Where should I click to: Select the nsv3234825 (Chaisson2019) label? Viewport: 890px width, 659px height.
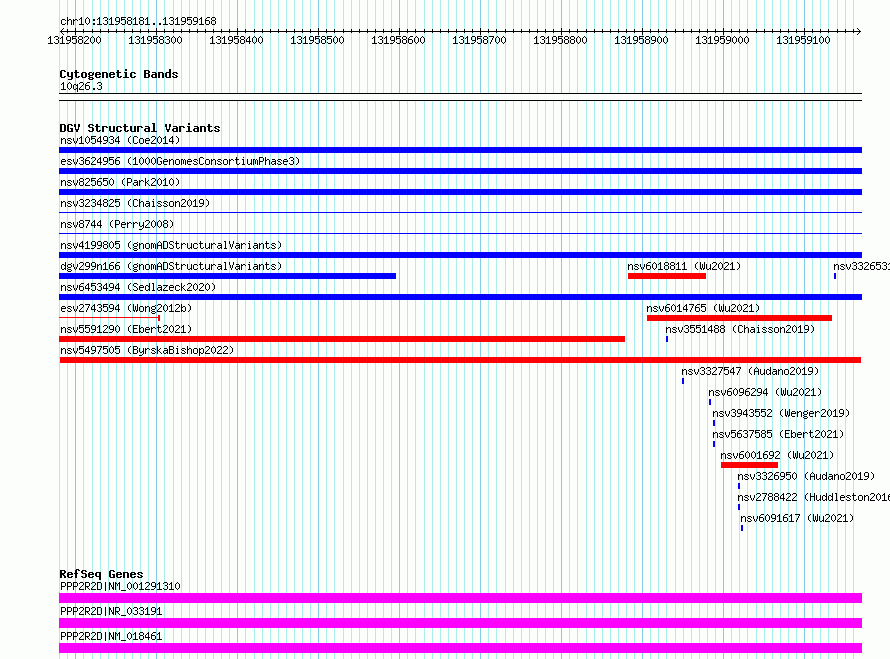click(135, 203)
